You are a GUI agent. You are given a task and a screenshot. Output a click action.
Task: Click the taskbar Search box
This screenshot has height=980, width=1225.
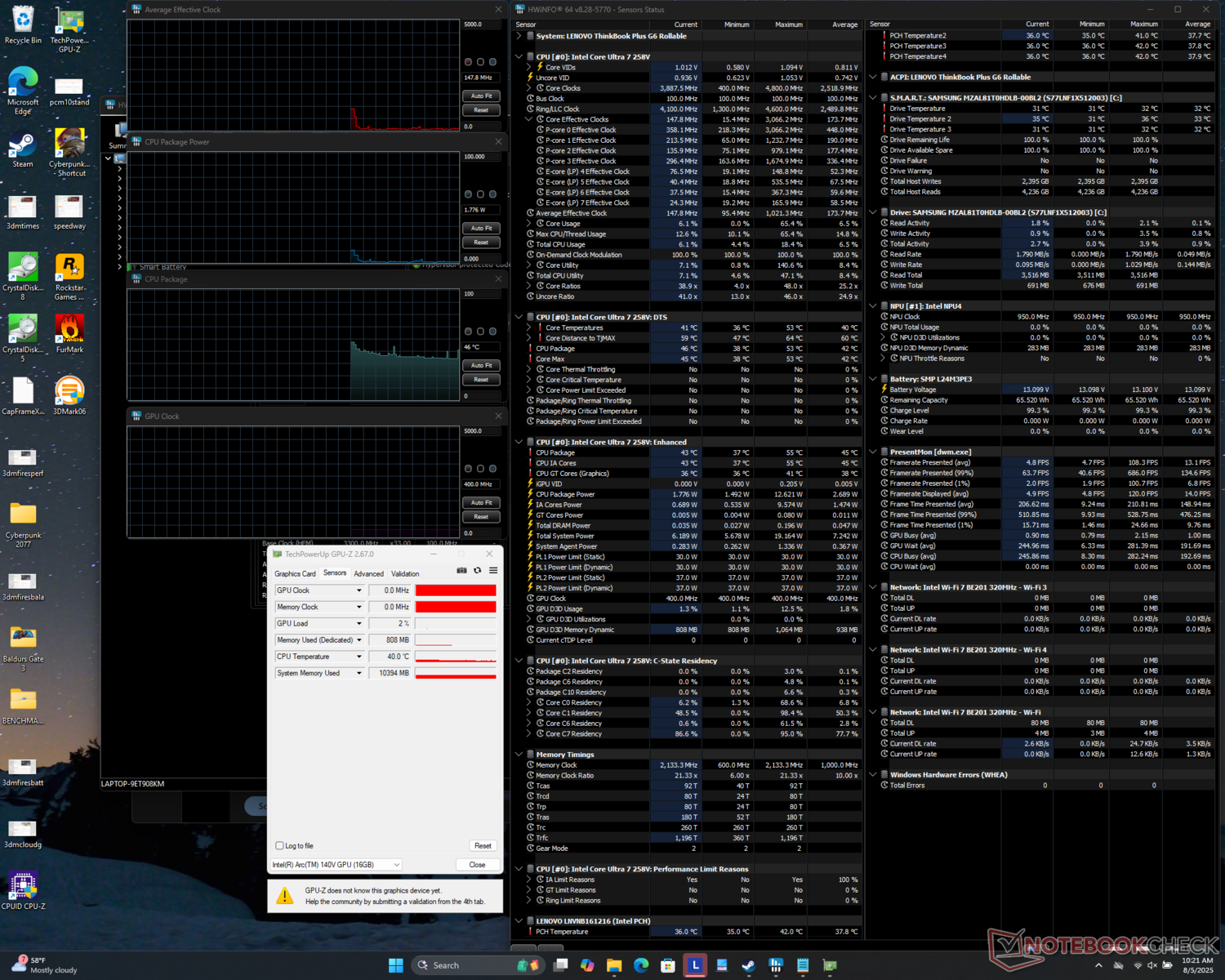[x=479, y=965]
